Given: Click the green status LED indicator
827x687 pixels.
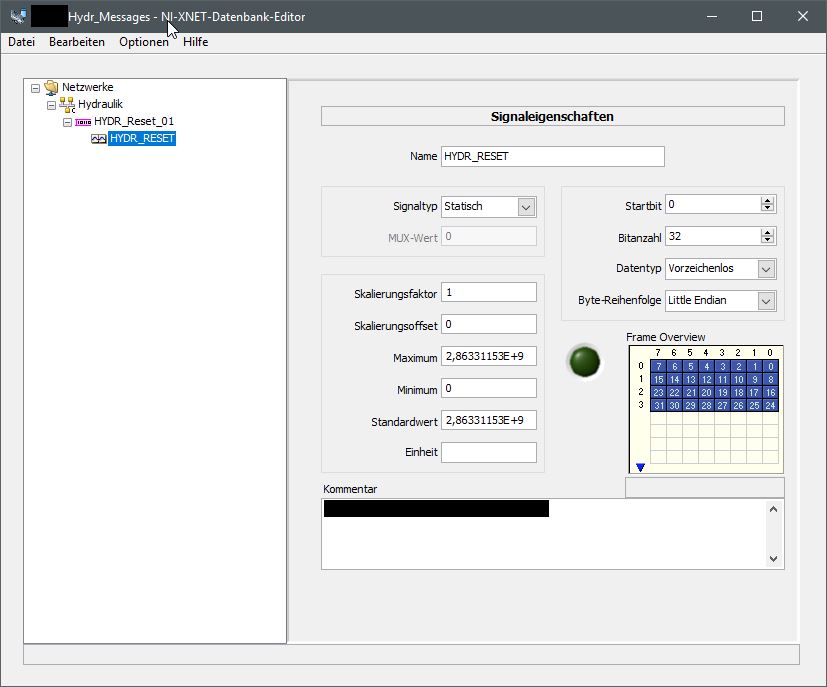Looking at the screenshot, I should click(x=583, y=361).
